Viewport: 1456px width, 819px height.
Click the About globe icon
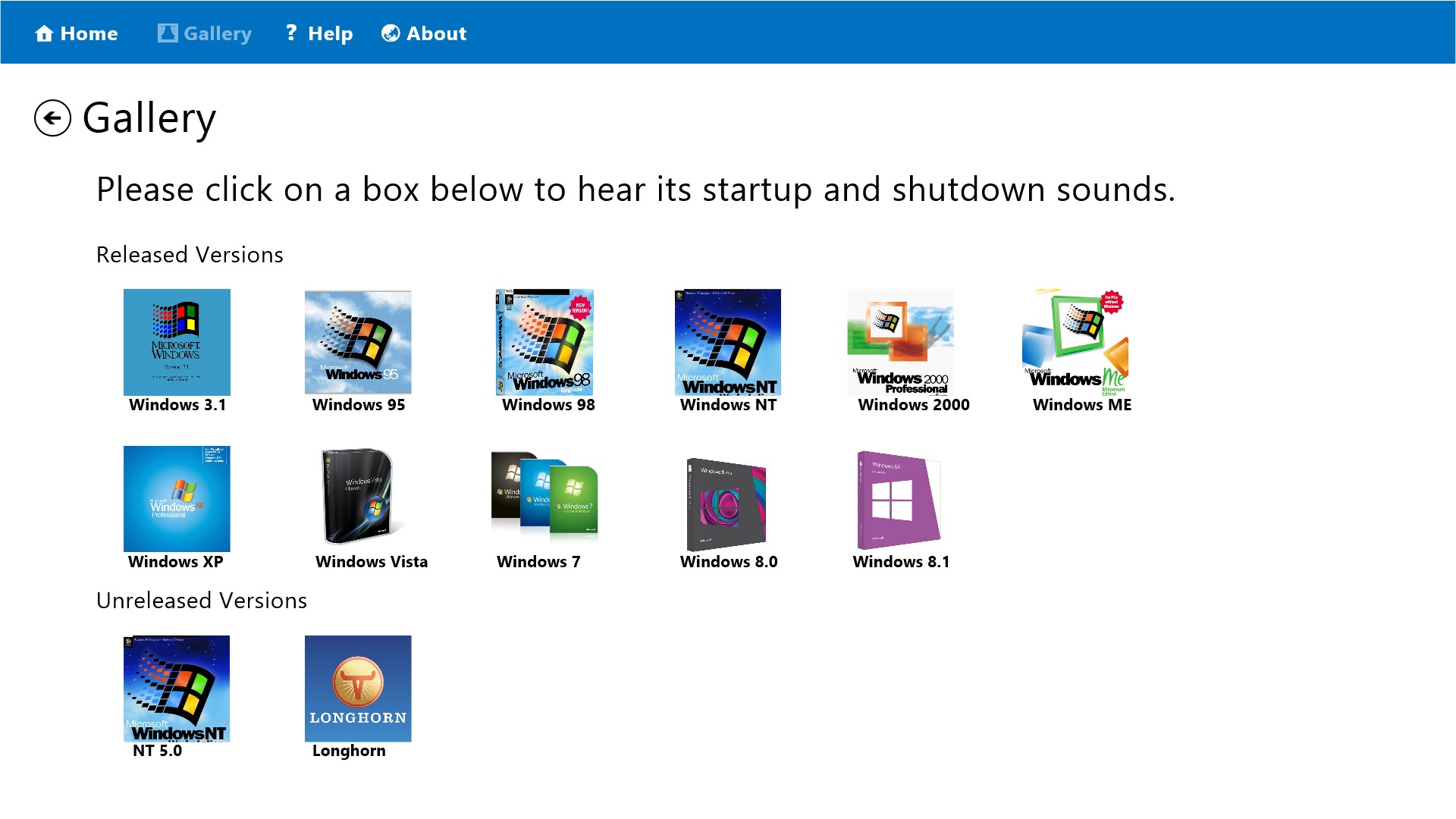(x=390, y=33)
